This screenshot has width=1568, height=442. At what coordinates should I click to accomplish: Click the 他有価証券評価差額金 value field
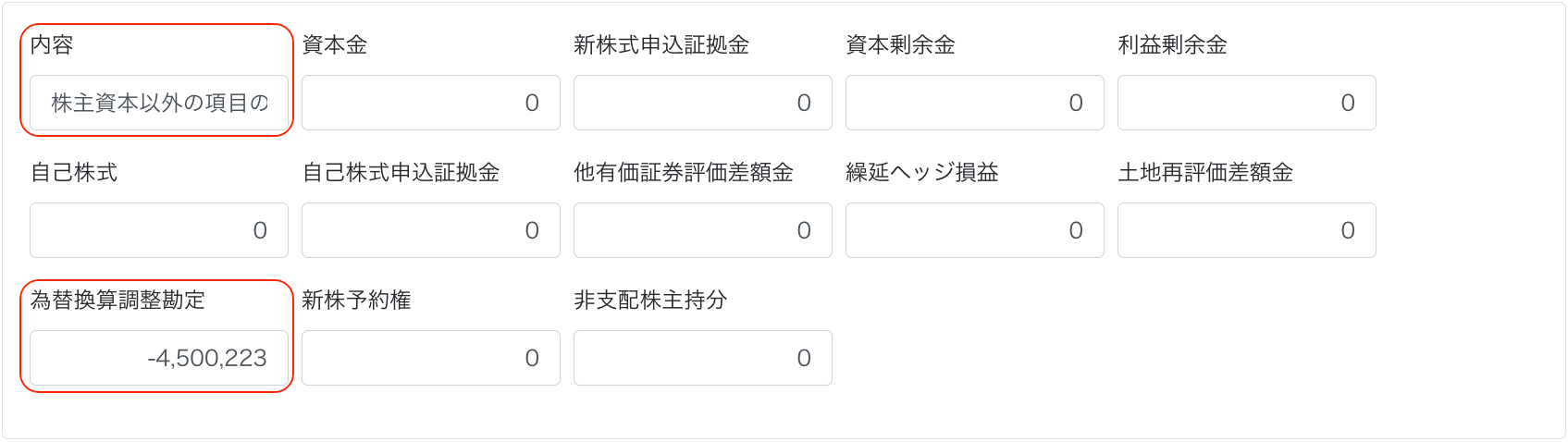pos(703,230)
